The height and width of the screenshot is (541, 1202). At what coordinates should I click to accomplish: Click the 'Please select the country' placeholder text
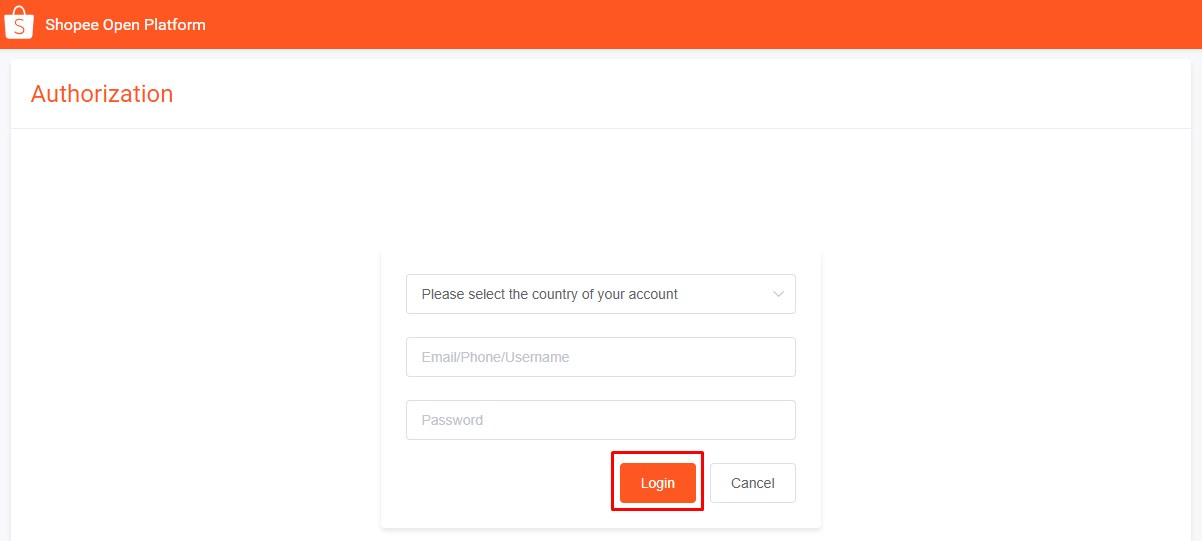click(549, 294)
